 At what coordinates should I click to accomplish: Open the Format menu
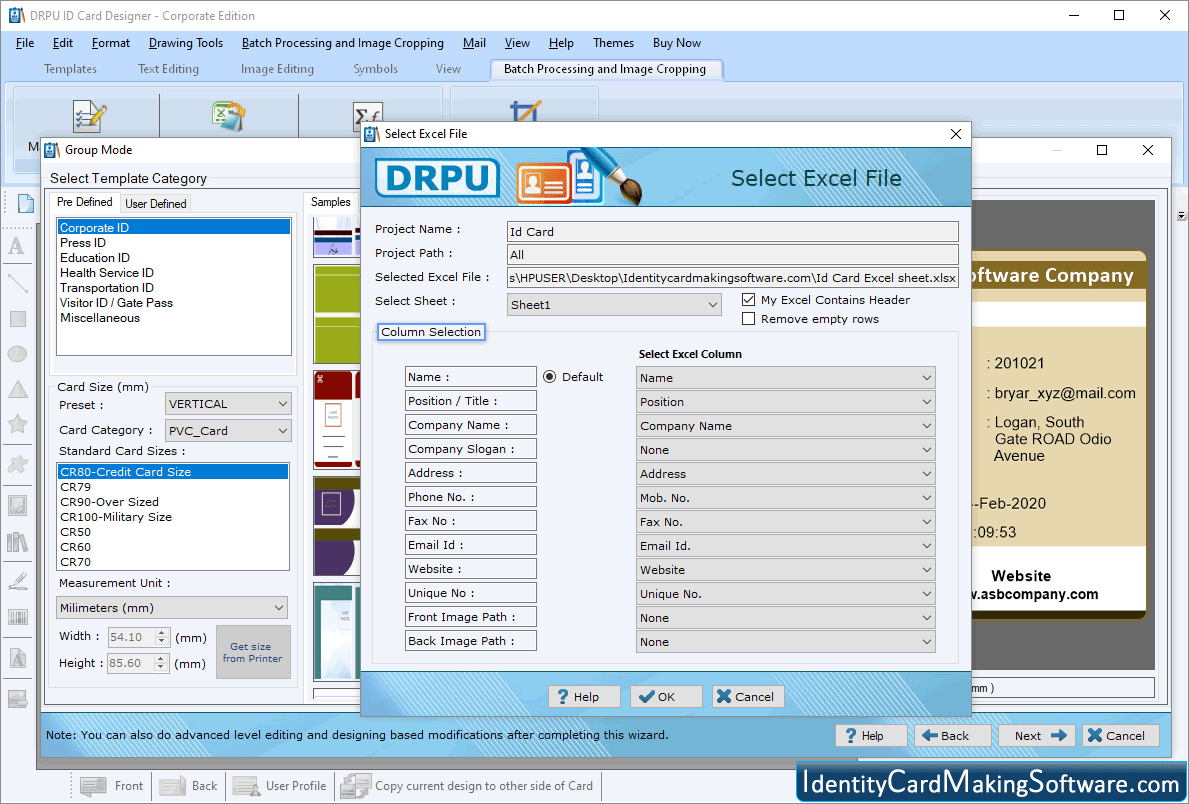coord(111,43)
